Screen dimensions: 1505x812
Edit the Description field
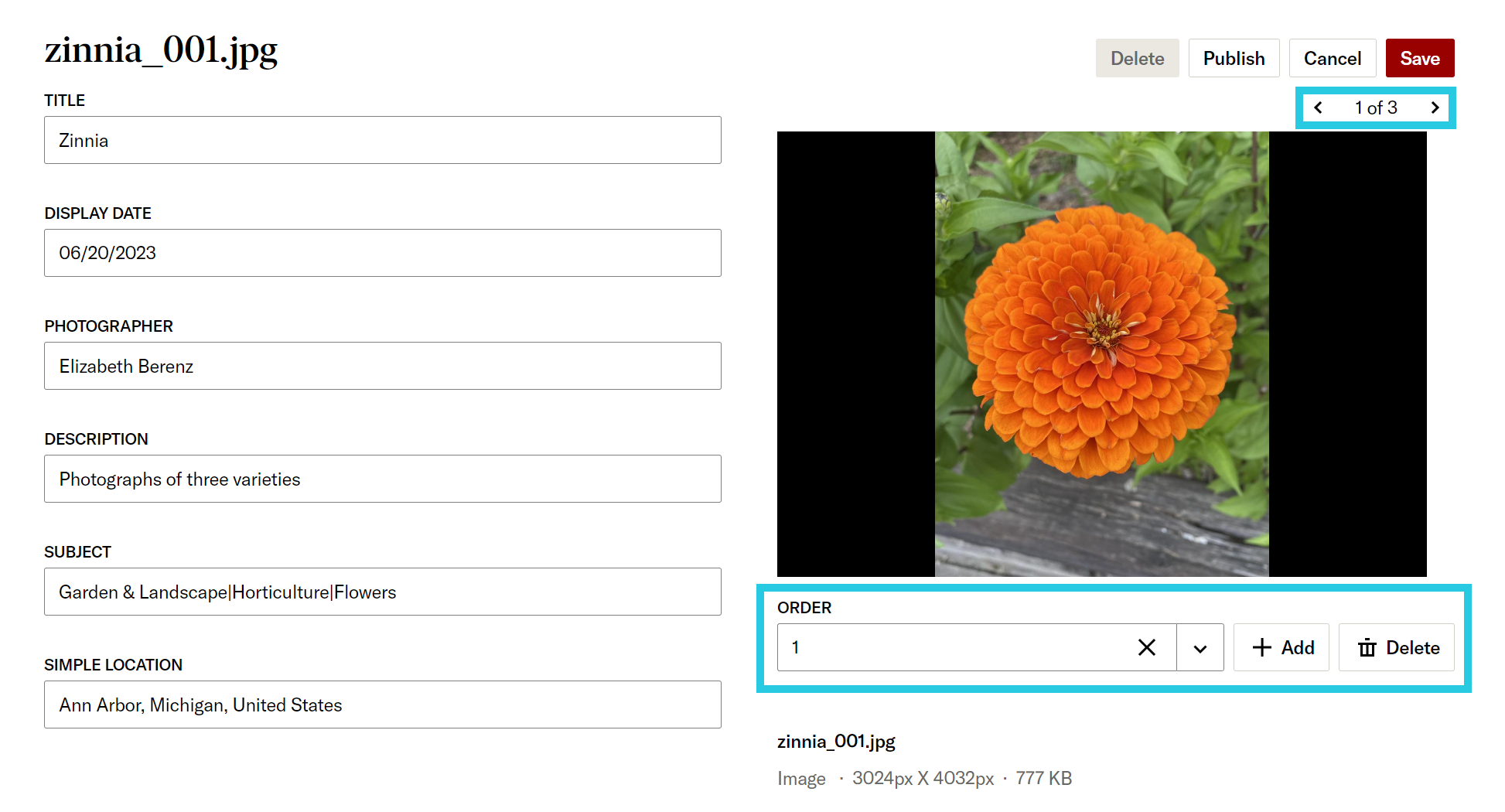pos(383,479)
